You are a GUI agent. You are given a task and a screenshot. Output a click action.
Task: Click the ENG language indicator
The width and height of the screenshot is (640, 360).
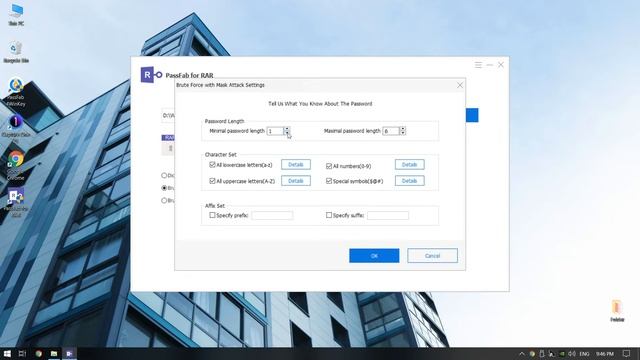point(584,353)
